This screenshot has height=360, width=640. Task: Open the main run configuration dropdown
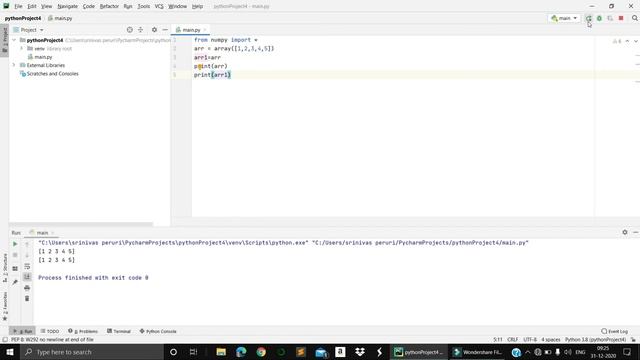(x=564, y=18)
